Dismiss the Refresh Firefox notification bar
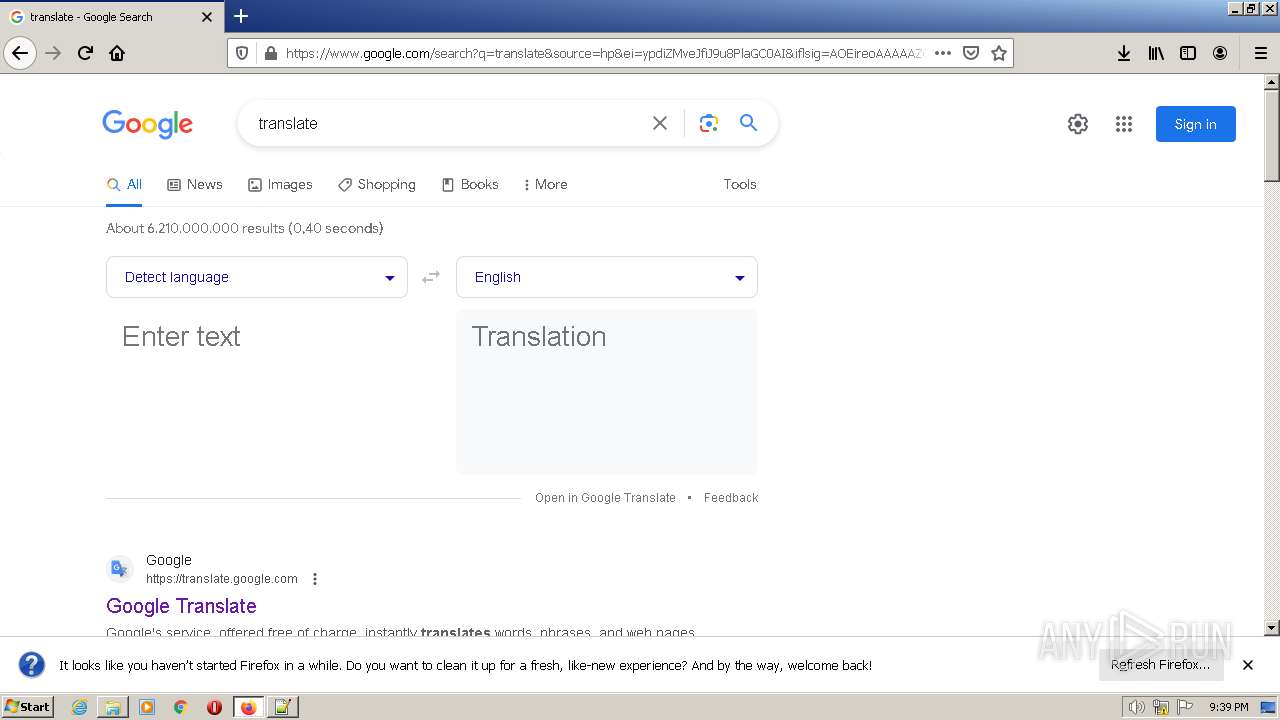The width and height of the screenshot is (1280, 720). coord(1248,665)
